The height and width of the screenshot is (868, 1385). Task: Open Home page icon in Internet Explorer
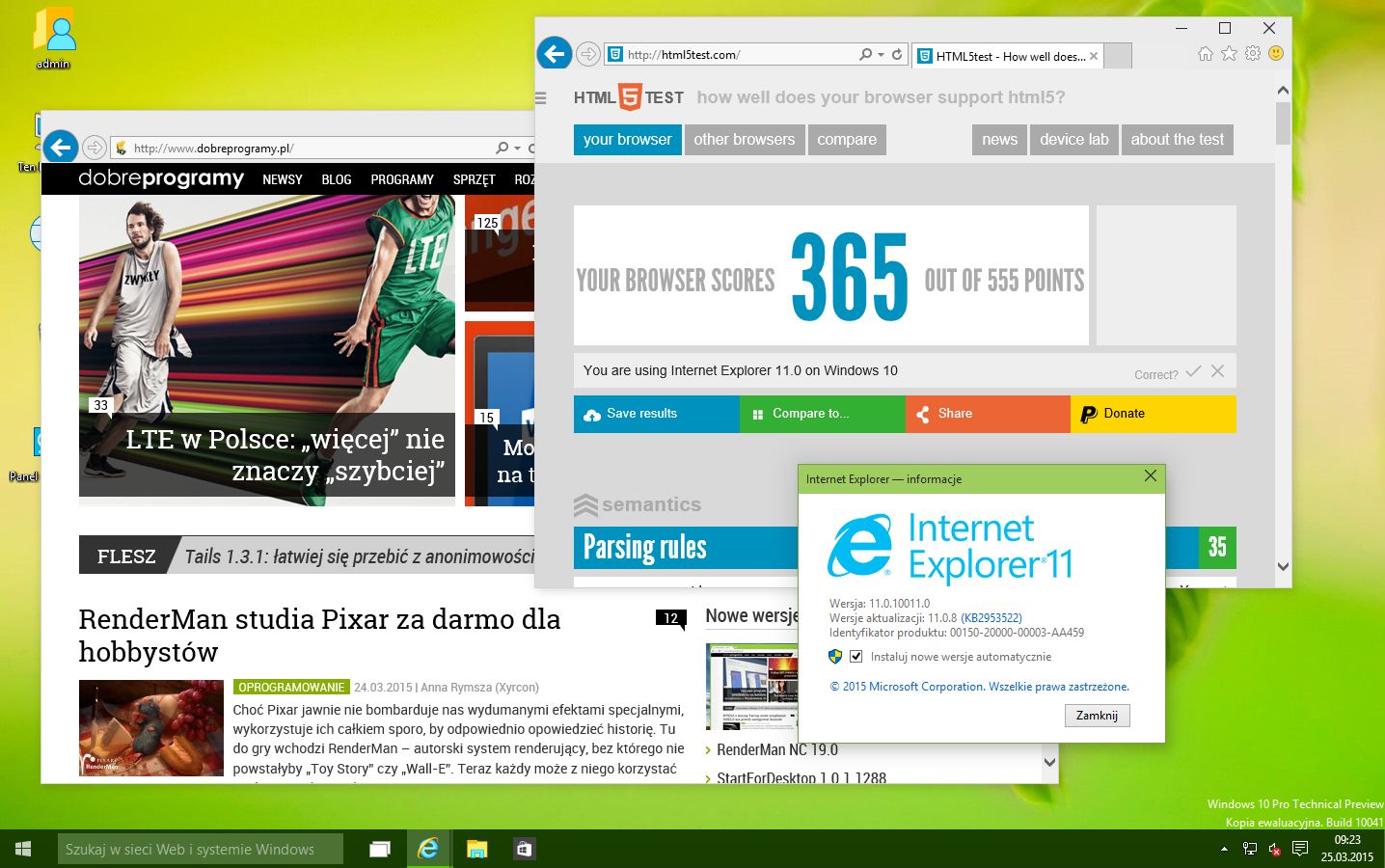(1206, 54)
